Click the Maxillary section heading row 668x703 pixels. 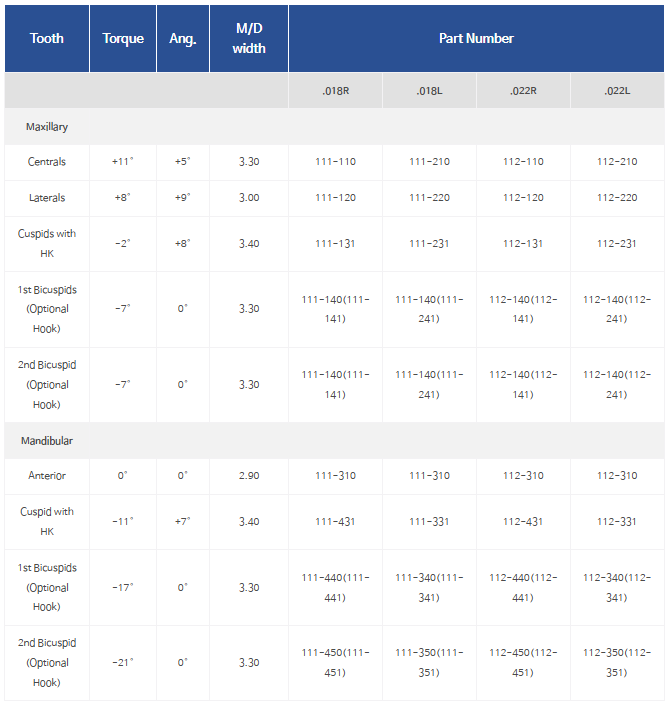pyautogui.click(x=47, y=127)
